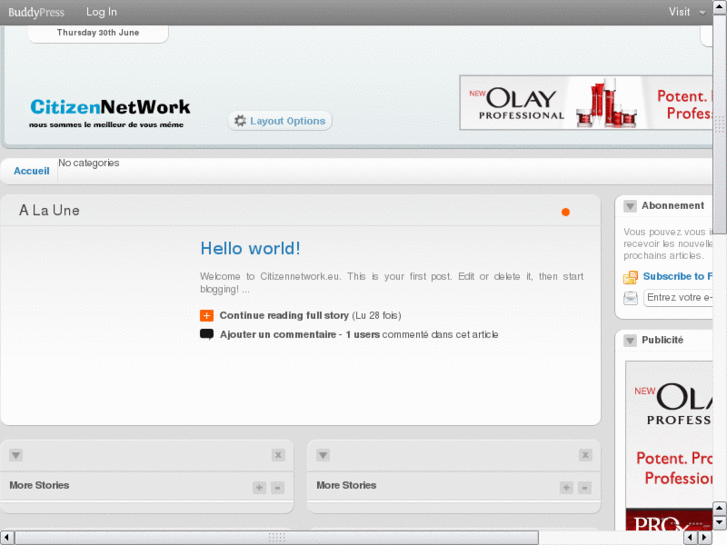
Task: Close the left More Stories widget
Action: pyautogui.click(x=278, y=455)
